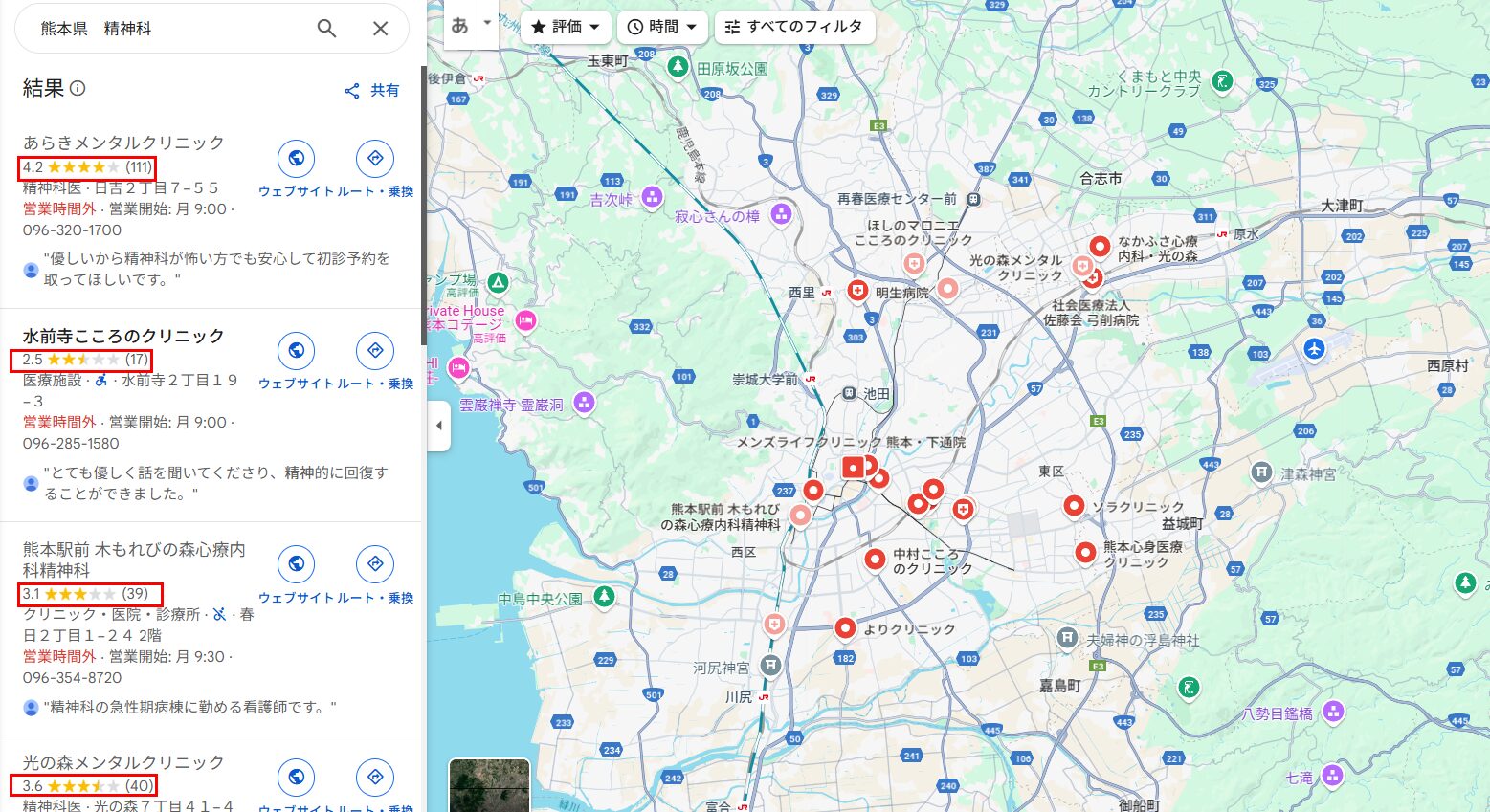Select 七滝 landmark marker
This screenshot has height=812, width=1490.
coord(1332,775)
